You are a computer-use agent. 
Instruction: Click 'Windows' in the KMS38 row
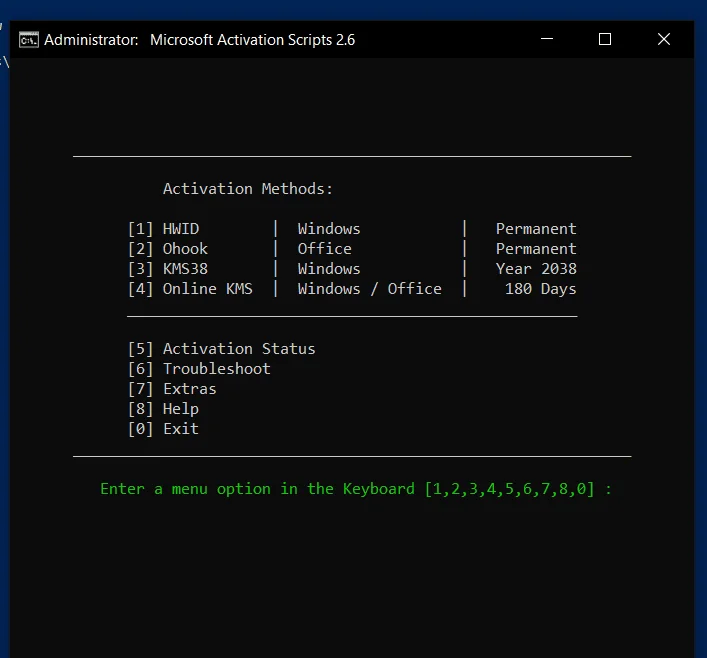point(329,269)
